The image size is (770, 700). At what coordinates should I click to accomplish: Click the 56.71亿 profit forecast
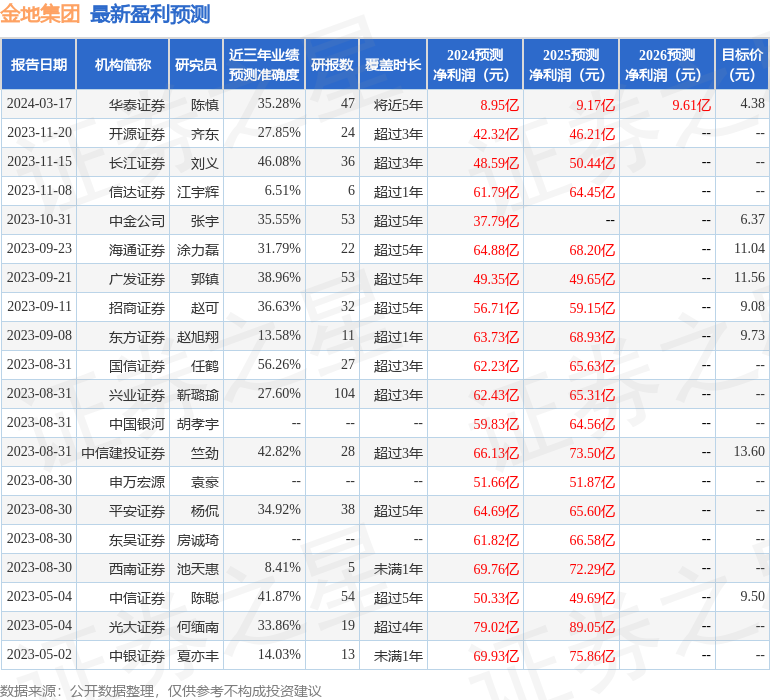pyautogui.click(x=496, y=308)
